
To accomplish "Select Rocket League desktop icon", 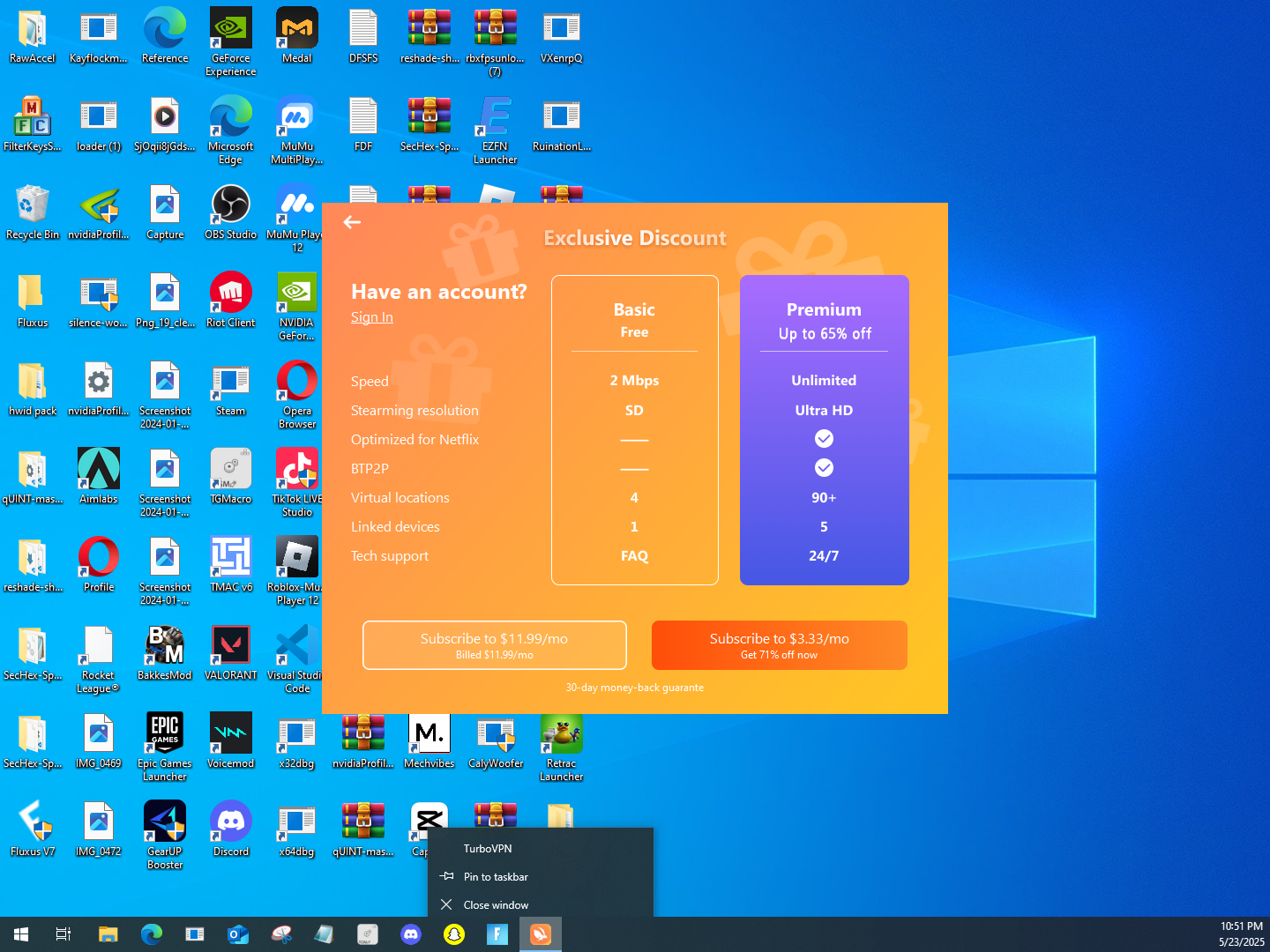I will pos(99,659).
